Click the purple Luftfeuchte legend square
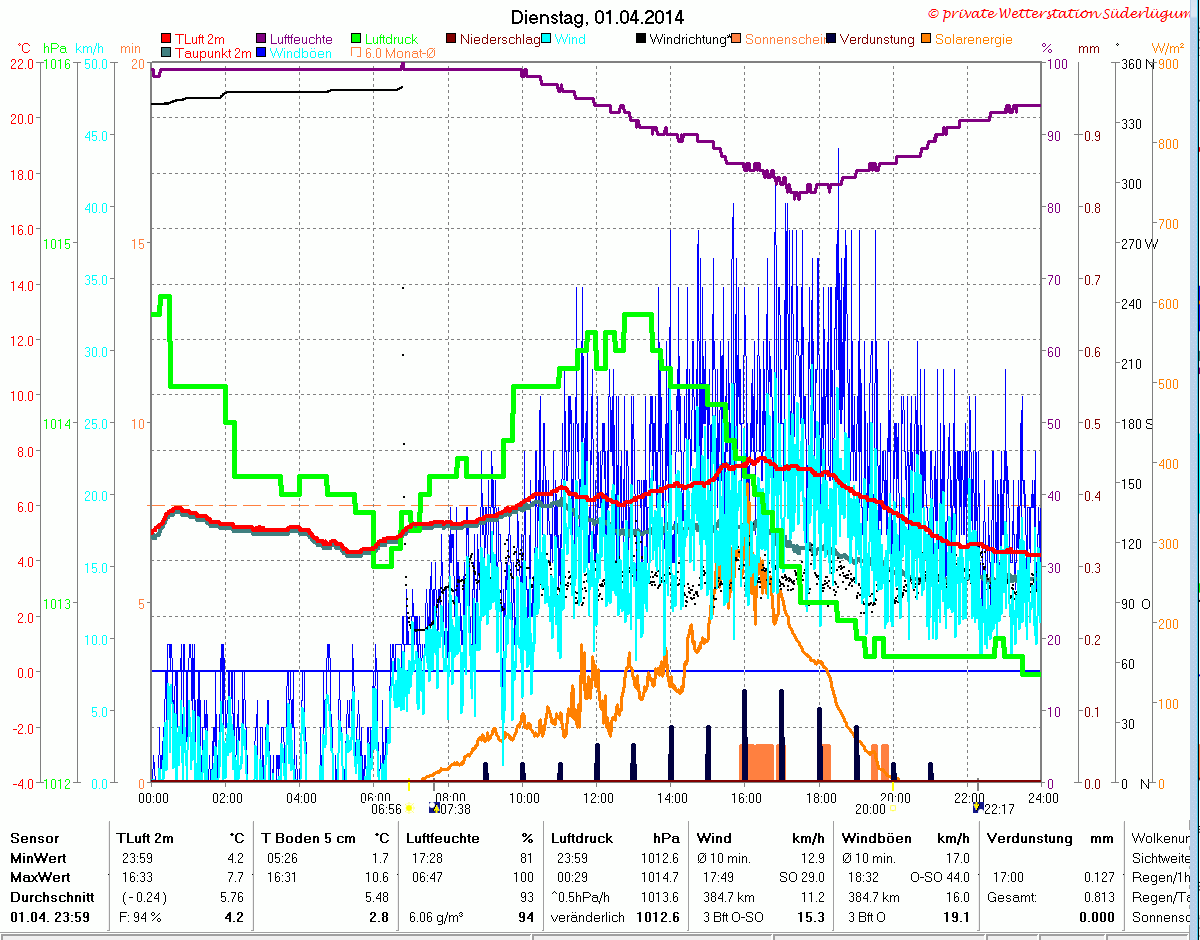The image size is (1200, 940). pyautogui.click(x=263, y=39)
